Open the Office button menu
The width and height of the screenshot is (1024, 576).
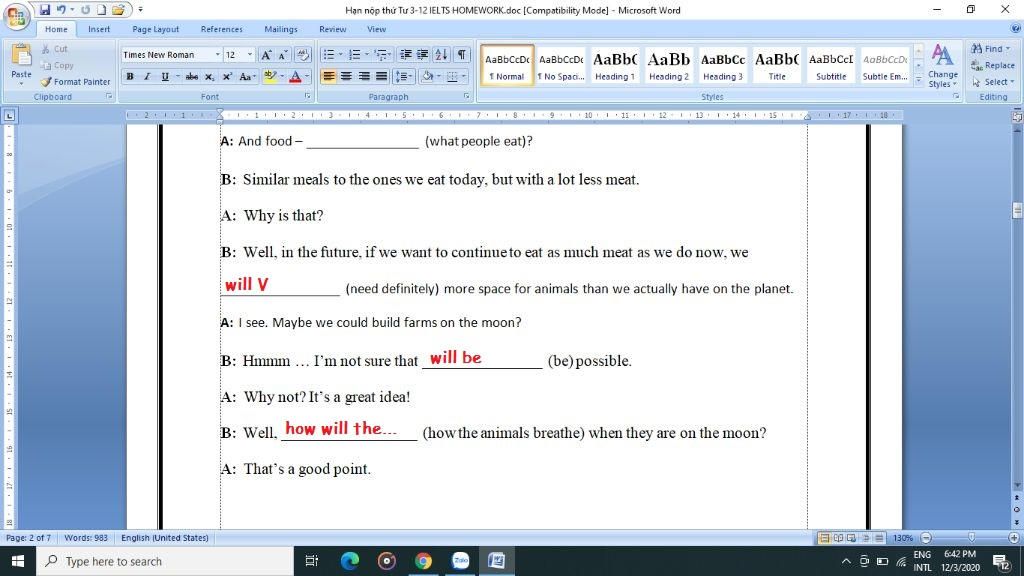pos(16,16)
